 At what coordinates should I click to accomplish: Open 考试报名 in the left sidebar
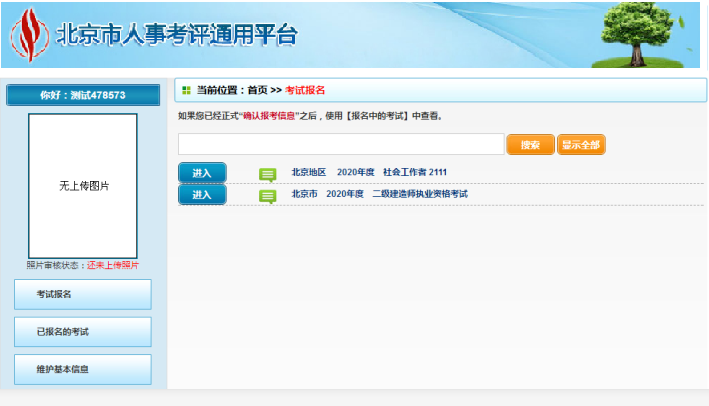point(82,294)
